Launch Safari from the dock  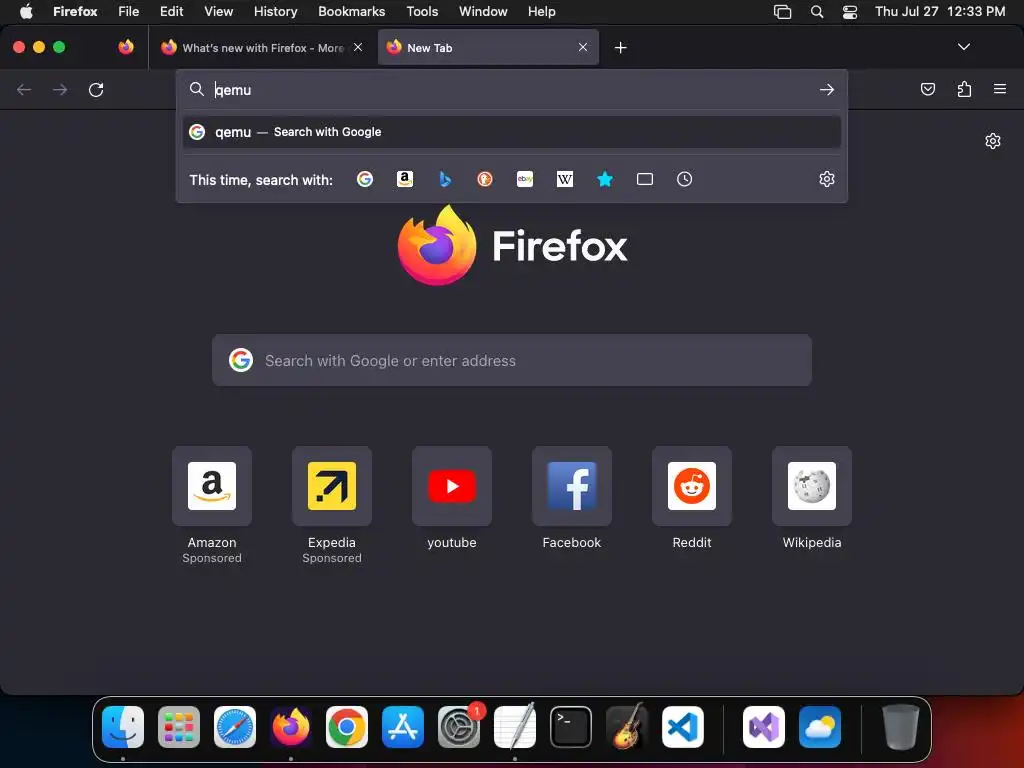234,727
